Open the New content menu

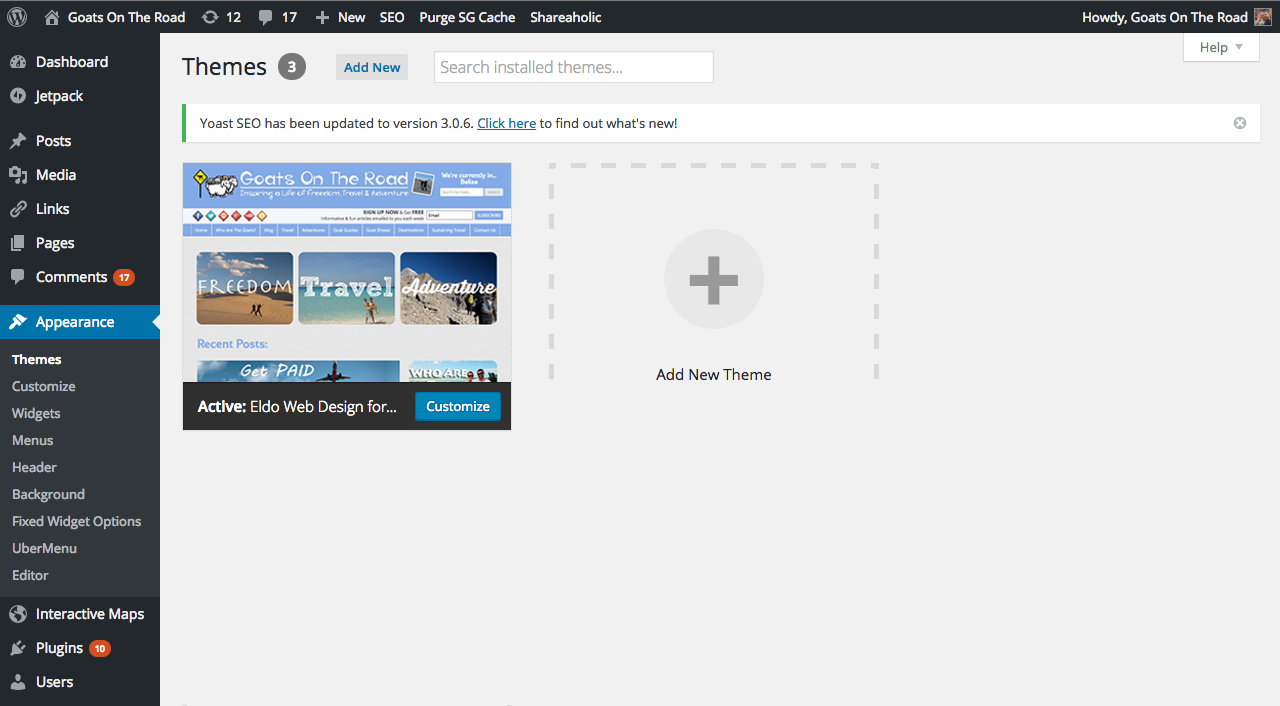[x=340, y=17]
